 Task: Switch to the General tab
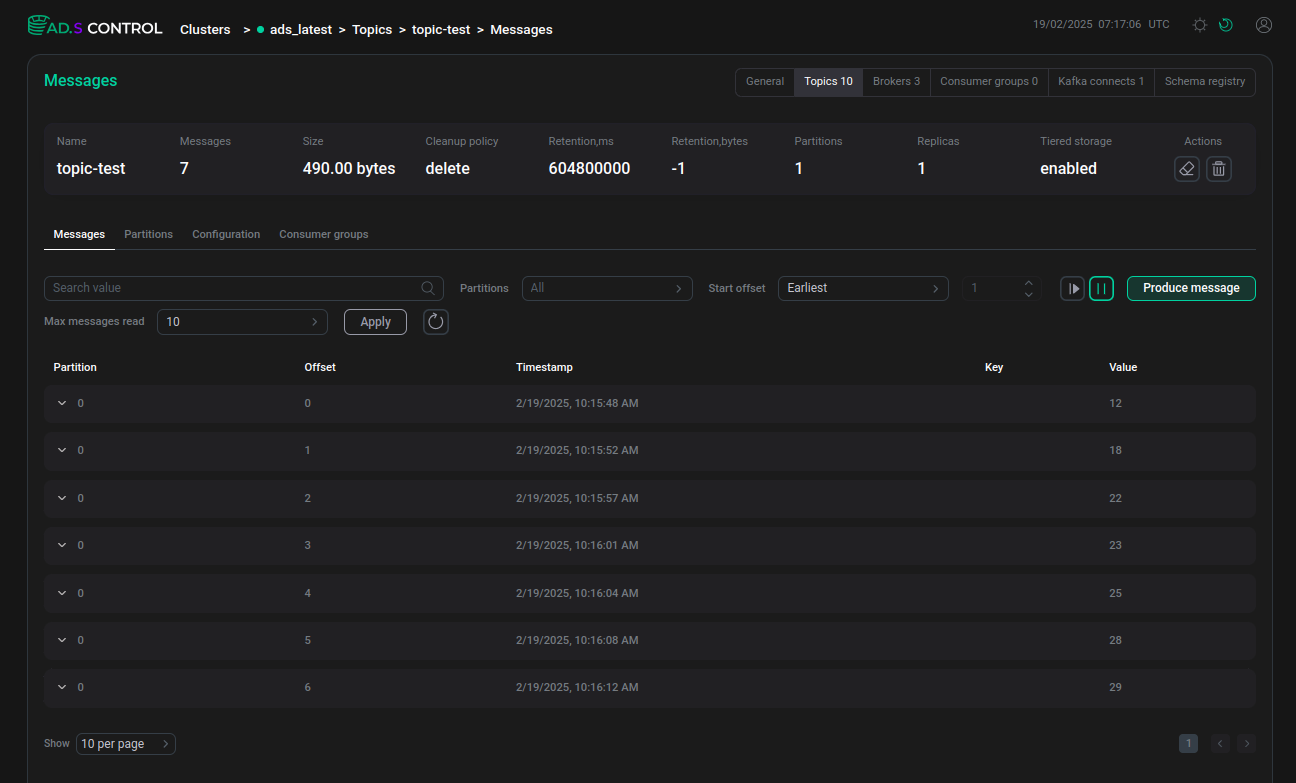pyautogui.click(x=765, y=82)
